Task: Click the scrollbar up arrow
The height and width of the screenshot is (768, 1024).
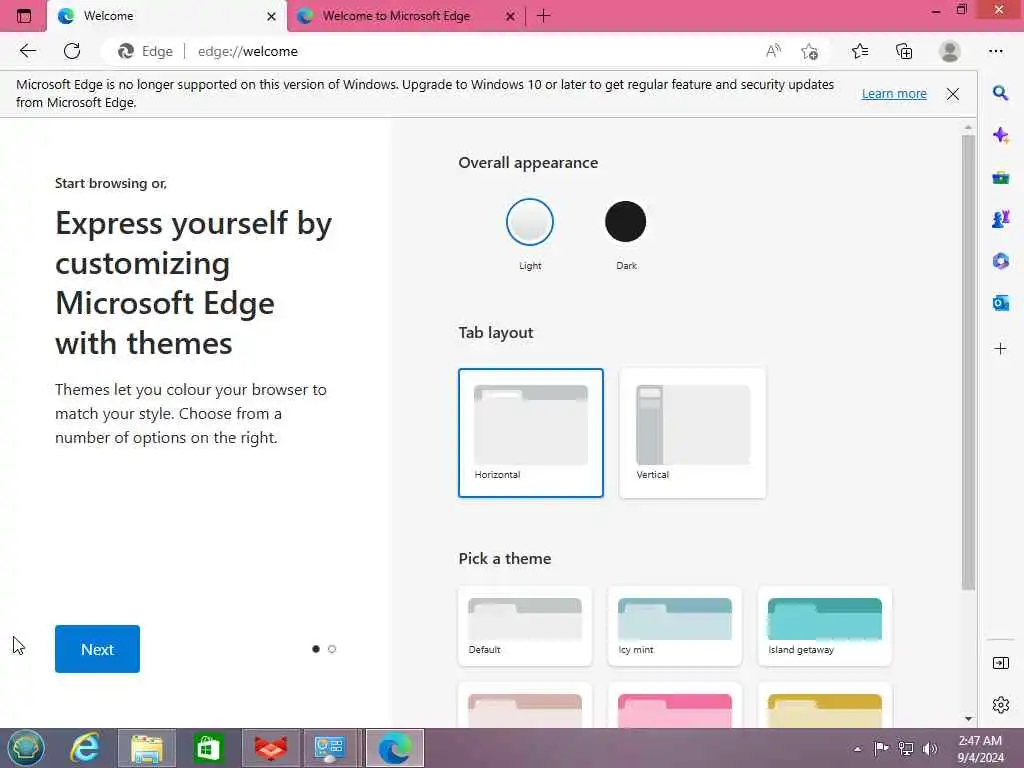Action: (968, 127)
